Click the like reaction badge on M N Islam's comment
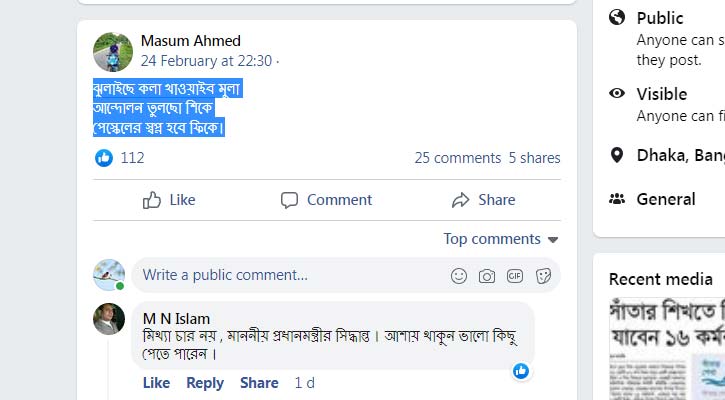The image size is (725, 400). click(x=521, y=371)
